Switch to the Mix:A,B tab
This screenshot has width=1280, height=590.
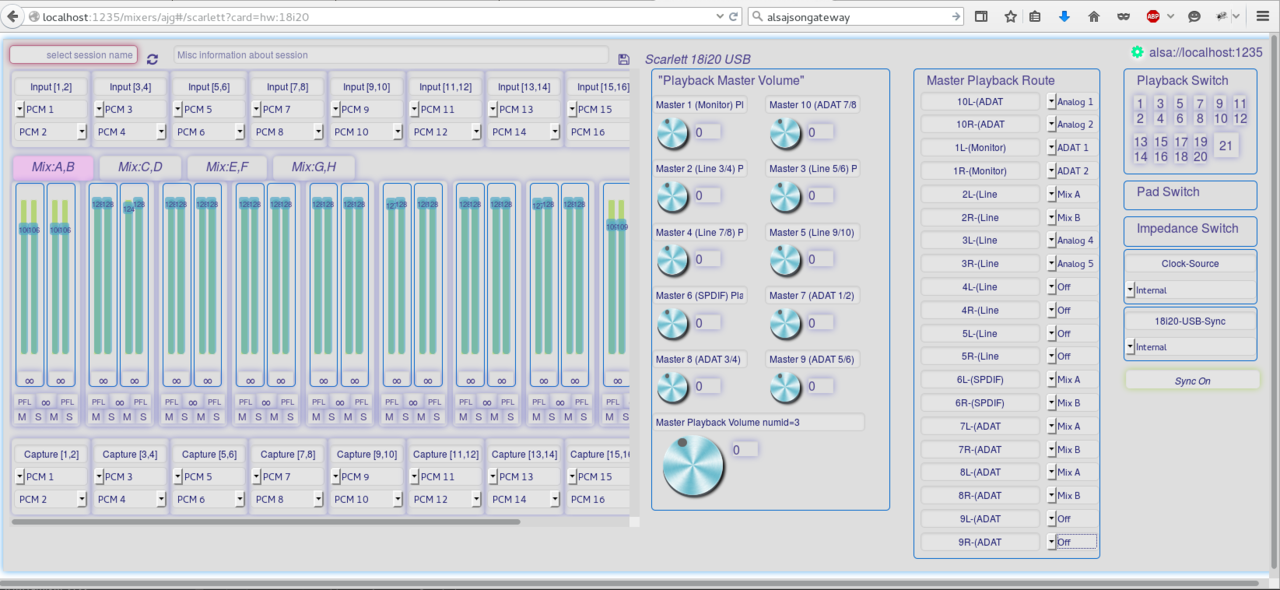pos(52,167)
